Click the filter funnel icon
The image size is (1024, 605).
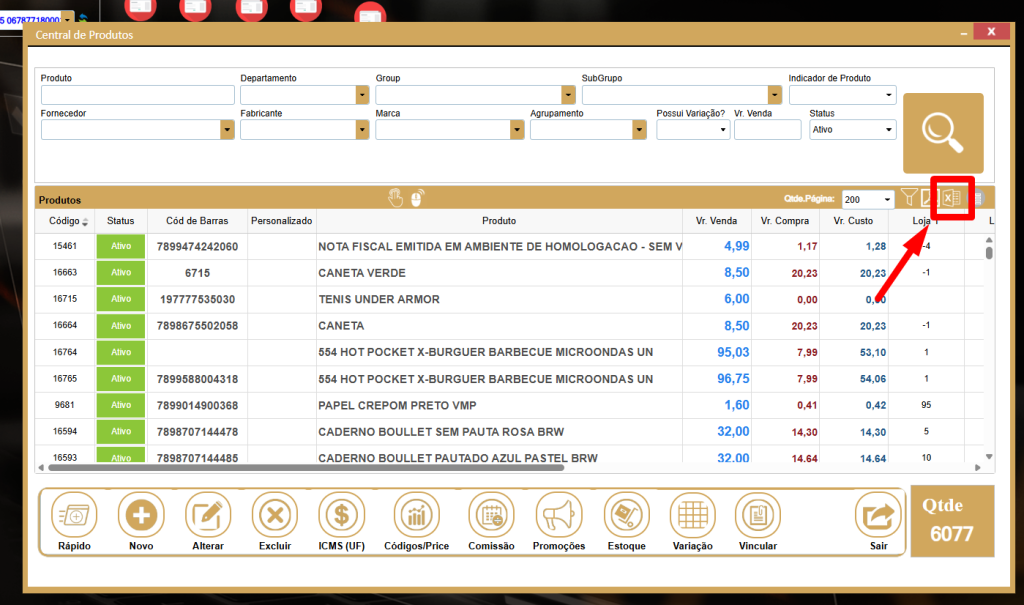(909, 199)
